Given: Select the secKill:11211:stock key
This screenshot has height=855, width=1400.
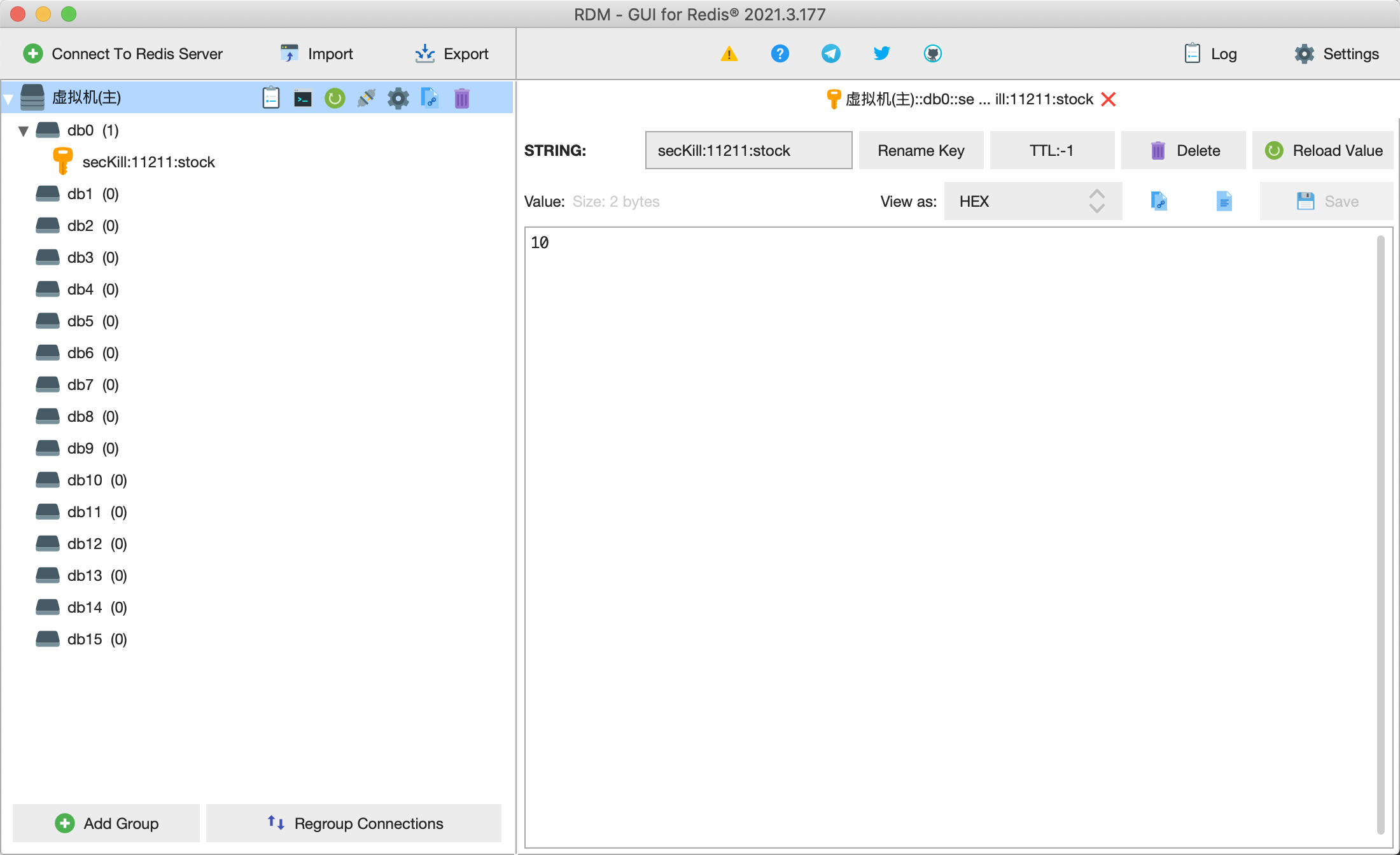Looking at the screenshot, I should (150, 161).
